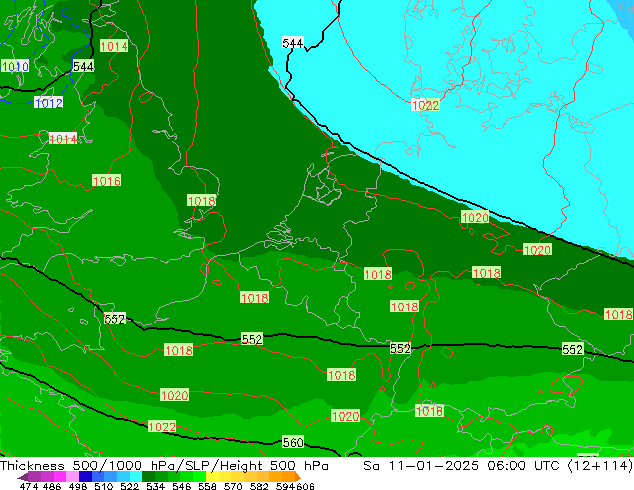634x490 pixels.
Task: Select the 1022 label over the cyan area
Action: (x=425, y=105)
